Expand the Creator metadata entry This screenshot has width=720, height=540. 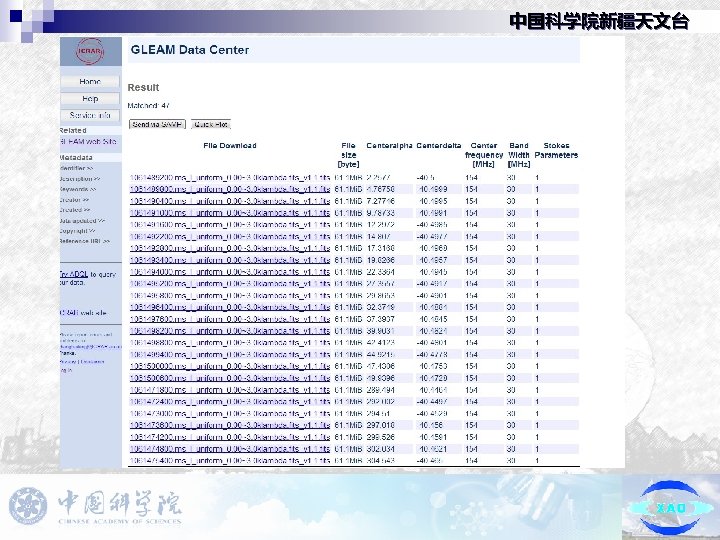(74, 200)
